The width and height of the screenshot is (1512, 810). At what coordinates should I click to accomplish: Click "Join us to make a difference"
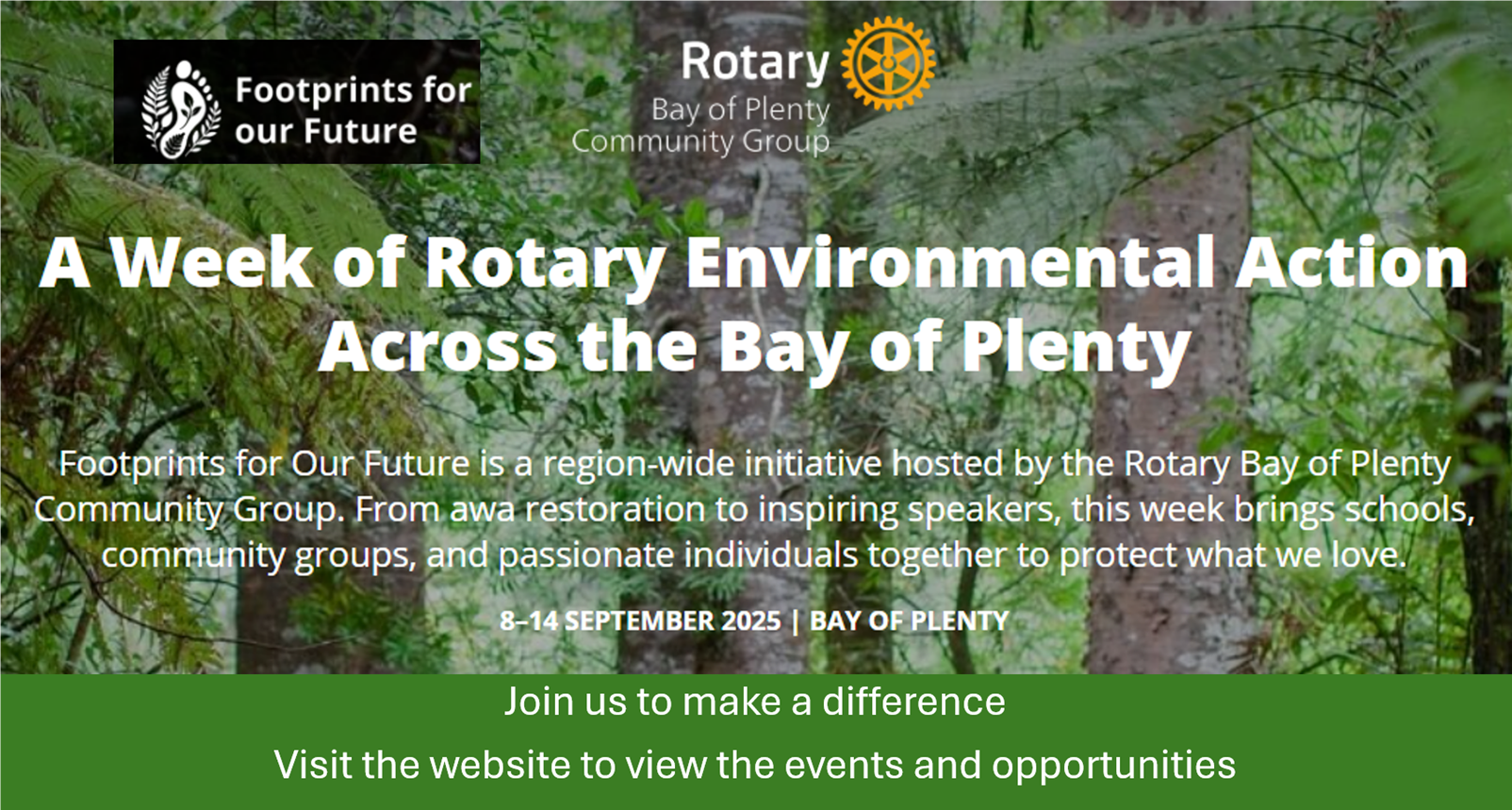click(x=754, y=702)
